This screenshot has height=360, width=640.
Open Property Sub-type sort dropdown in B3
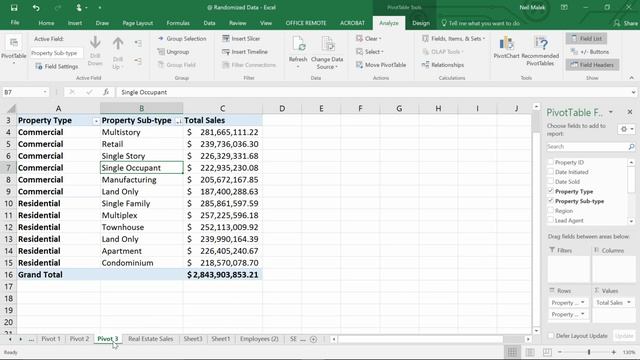click(x=178, y=121)
